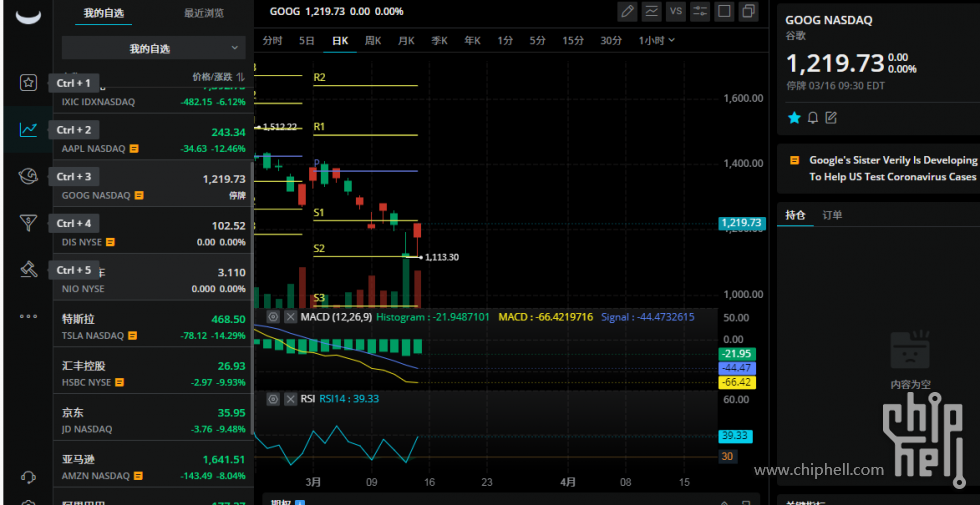This screenshot has width=980, height=505.
Task: Open the chart indicators line icon
Action: click(x=652, y=11)
